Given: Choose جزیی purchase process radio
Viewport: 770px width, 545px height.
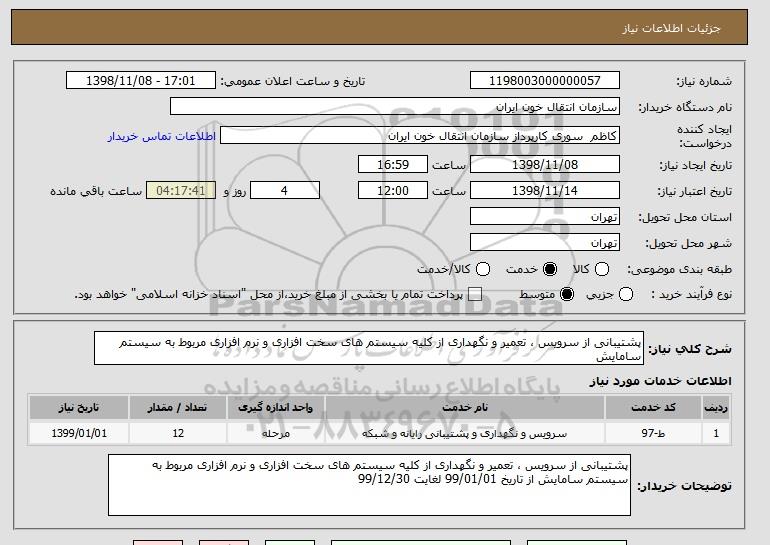Looking at the screenshot, I should (x=626, y=295).
